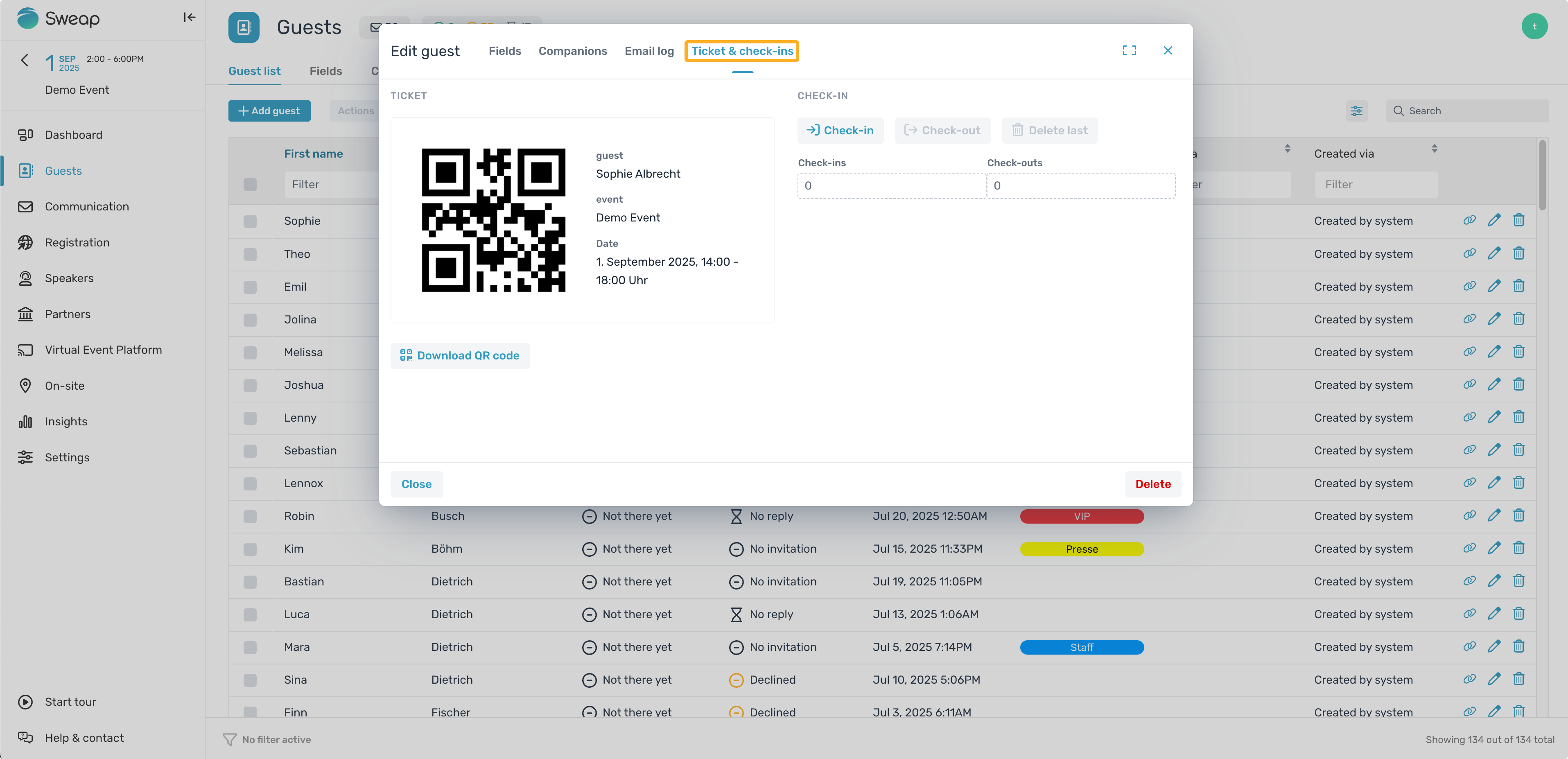Image resolution: width=1568 pixels, height=759 pixels.
Task: Select checkbox for Theo row
Action: (x=250, y=254)
